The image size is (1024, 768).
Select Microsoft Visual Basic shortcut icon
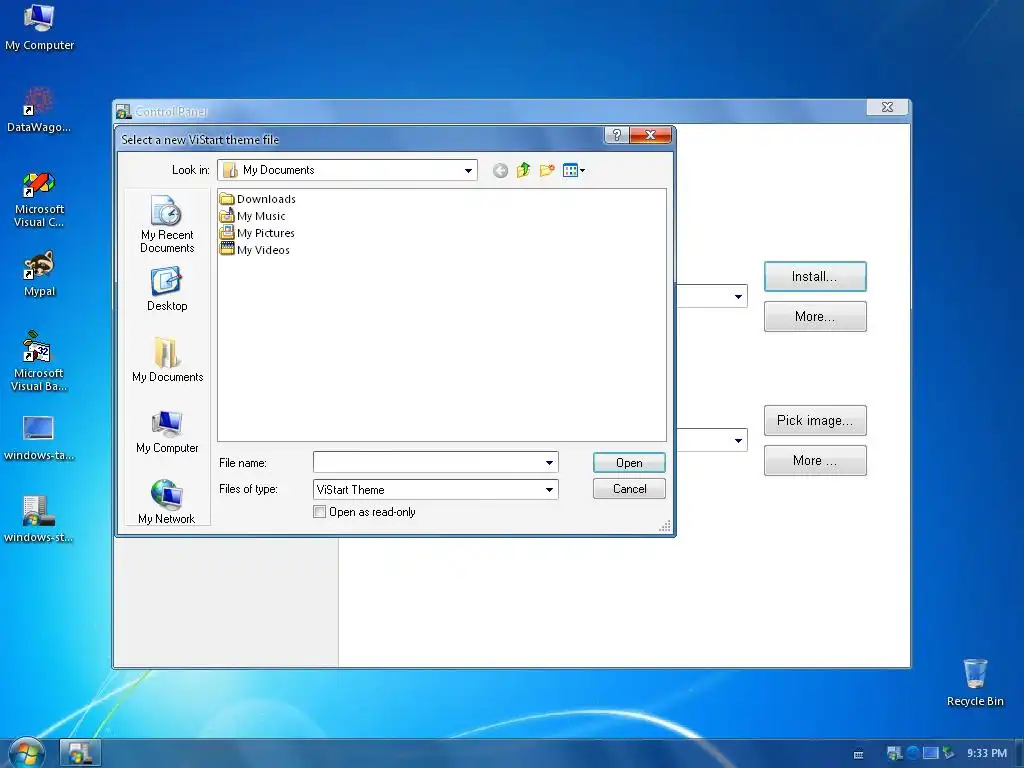pyautogui.click(x=39, y=362)
